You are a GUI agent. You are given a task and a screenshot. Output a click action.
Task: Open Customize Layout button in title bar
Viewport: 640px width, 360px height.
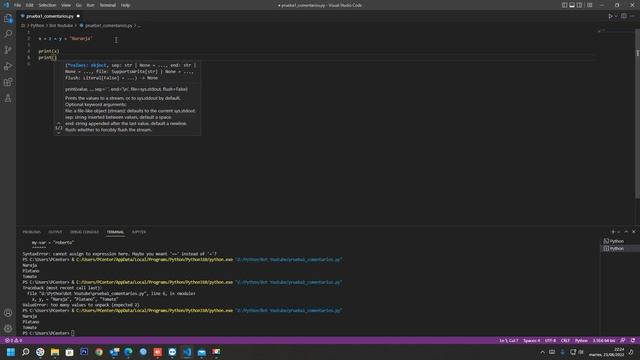[x=589, y=5]
